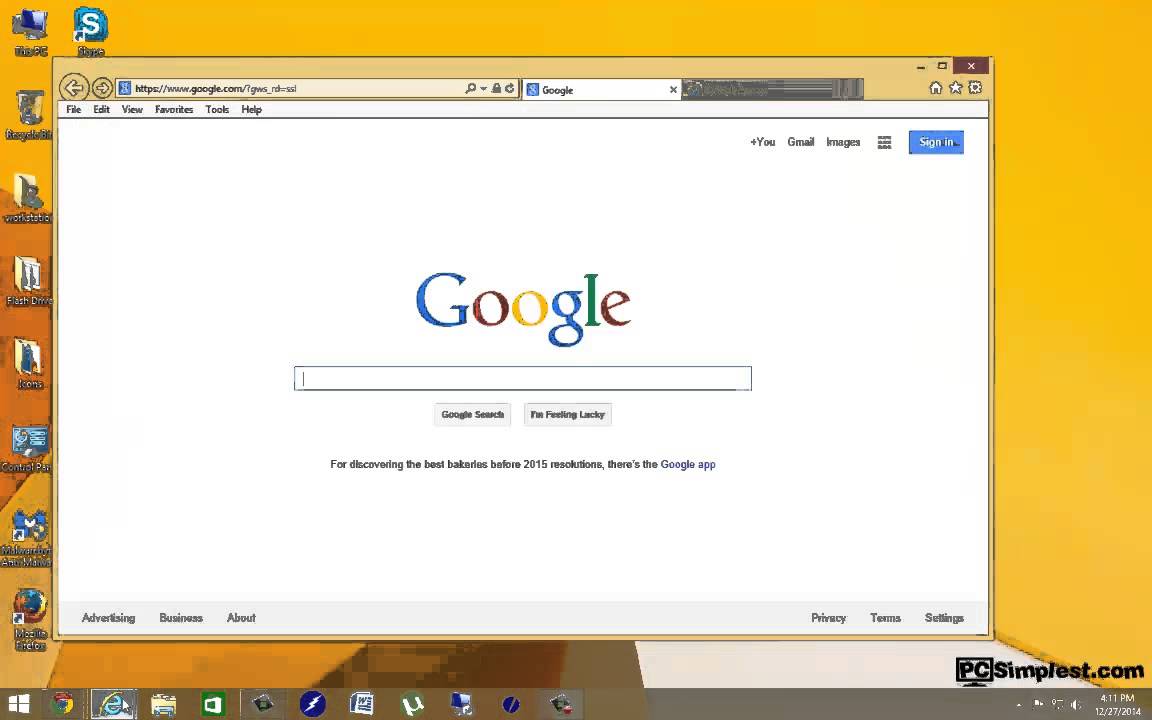Click the volume speaker tray icon
1152x720 pixels.
pos(1076,705)
